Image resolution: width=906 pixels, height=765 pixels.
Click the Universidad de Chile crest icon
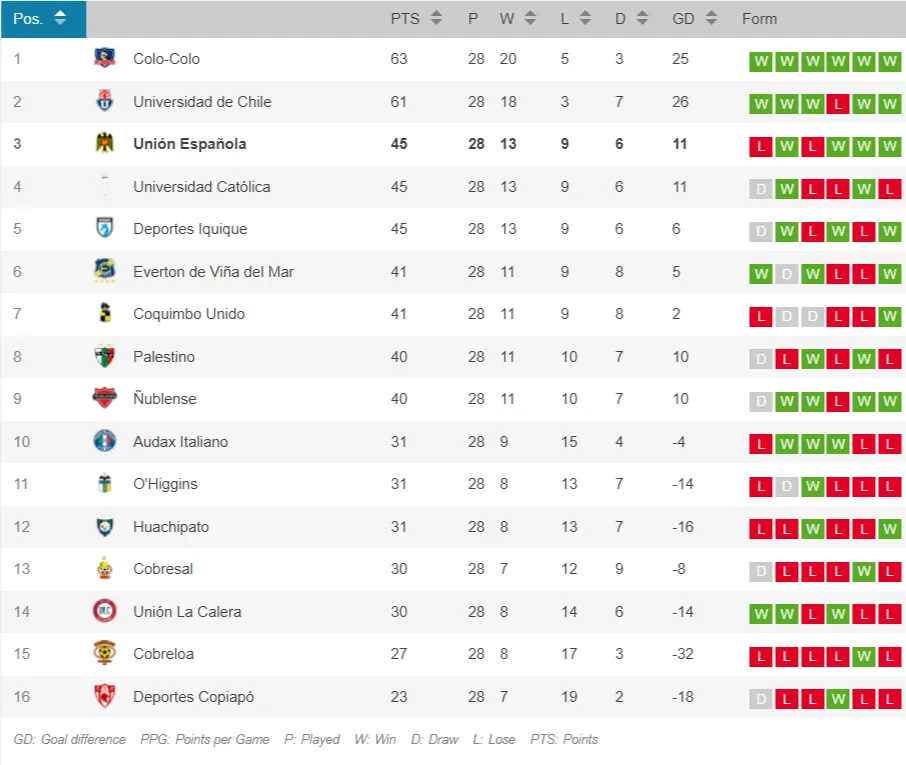[x=104, y=101]
